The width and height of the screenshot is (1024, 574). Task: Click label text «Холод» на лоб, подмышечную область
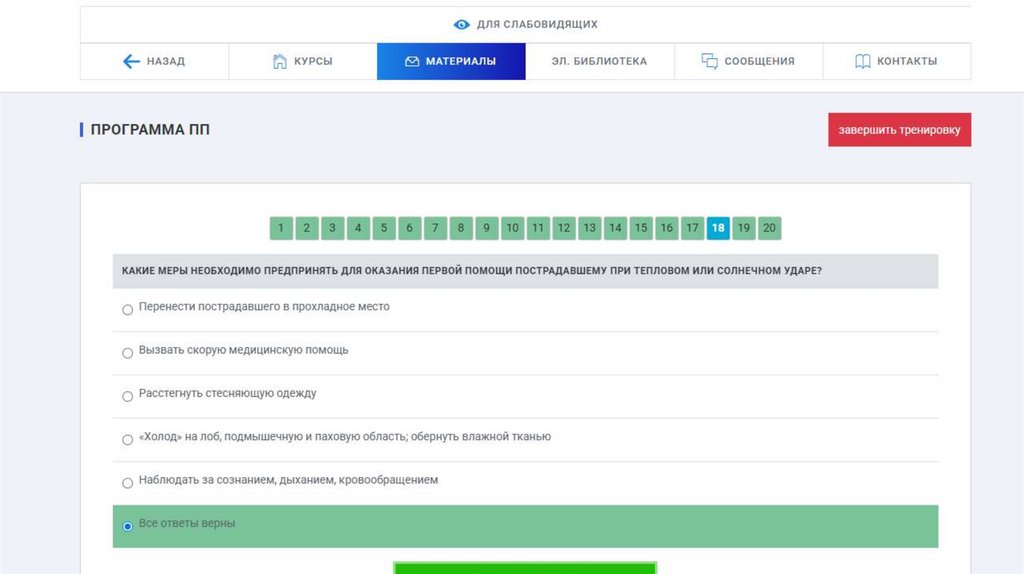coord(345,436)
